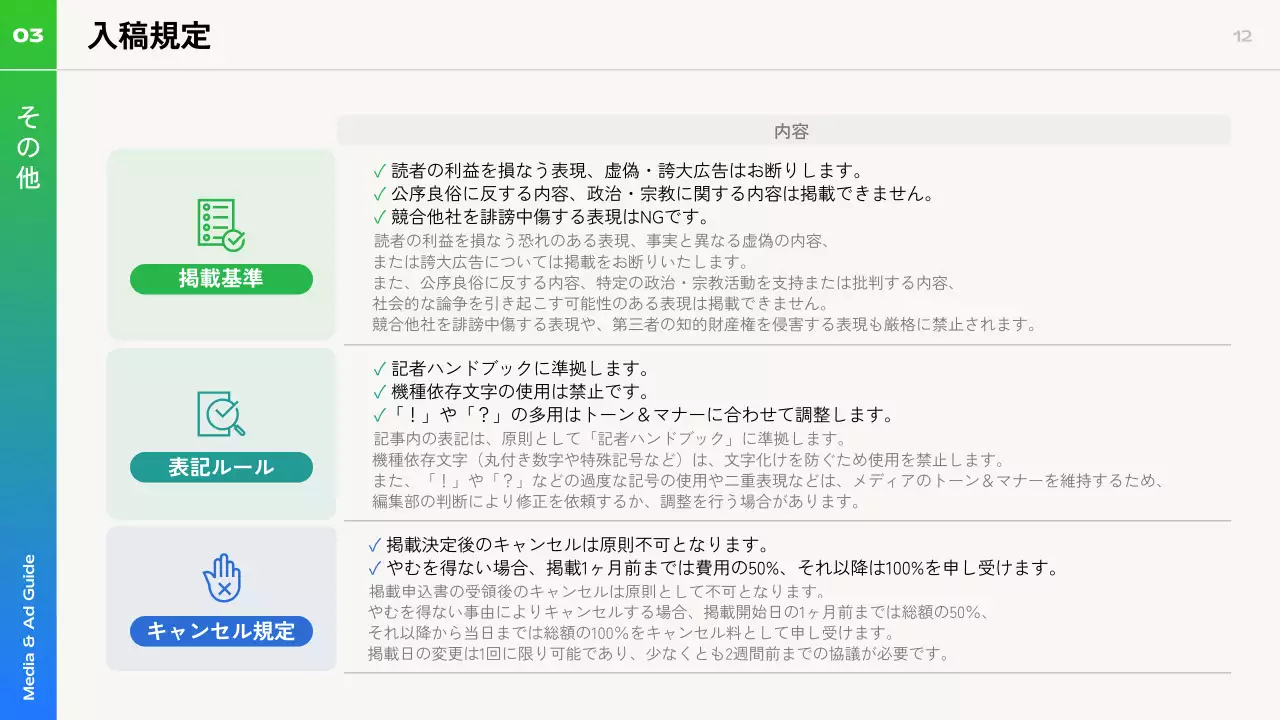
Task: Click the checkmark before 掲載決定後のキャンセル
Action: (x=374, y=545)
